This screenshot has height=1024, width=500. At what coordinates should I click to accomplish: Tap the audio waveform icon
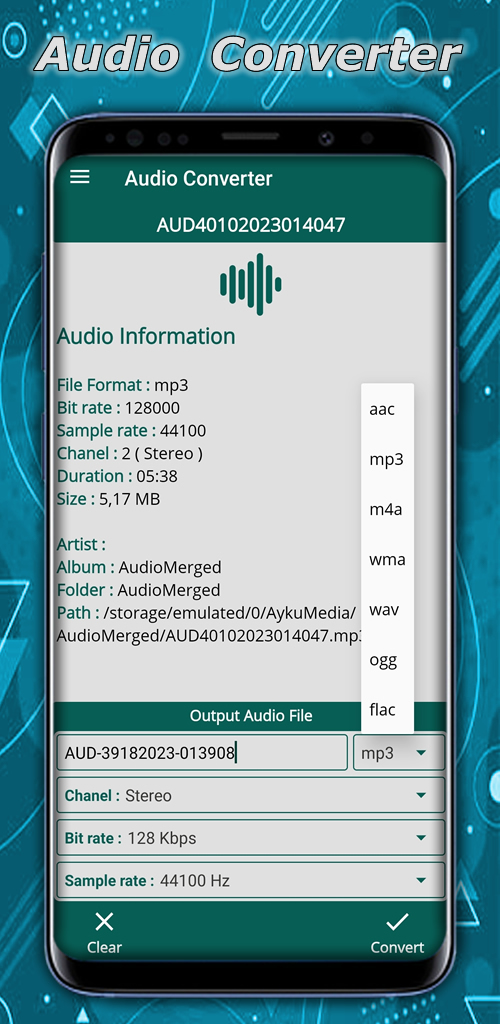251,284
